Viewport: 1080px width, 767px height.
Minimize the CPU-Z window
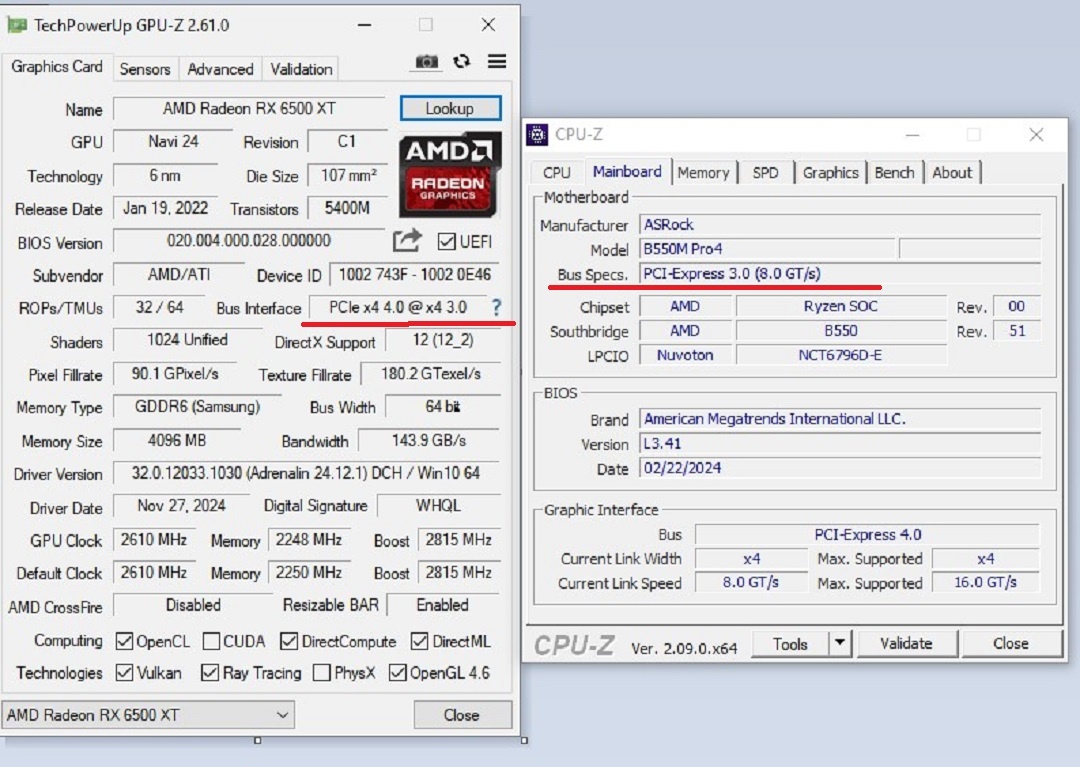(913, 135)
